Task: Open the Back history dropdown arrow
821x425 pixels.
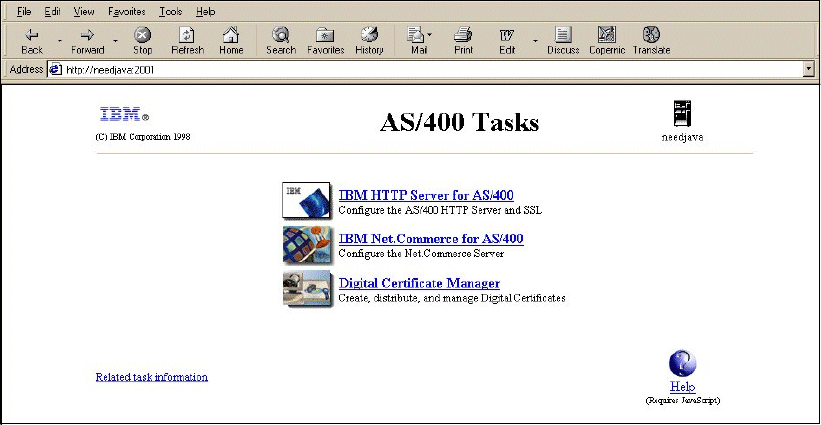Action: (59, 41)
